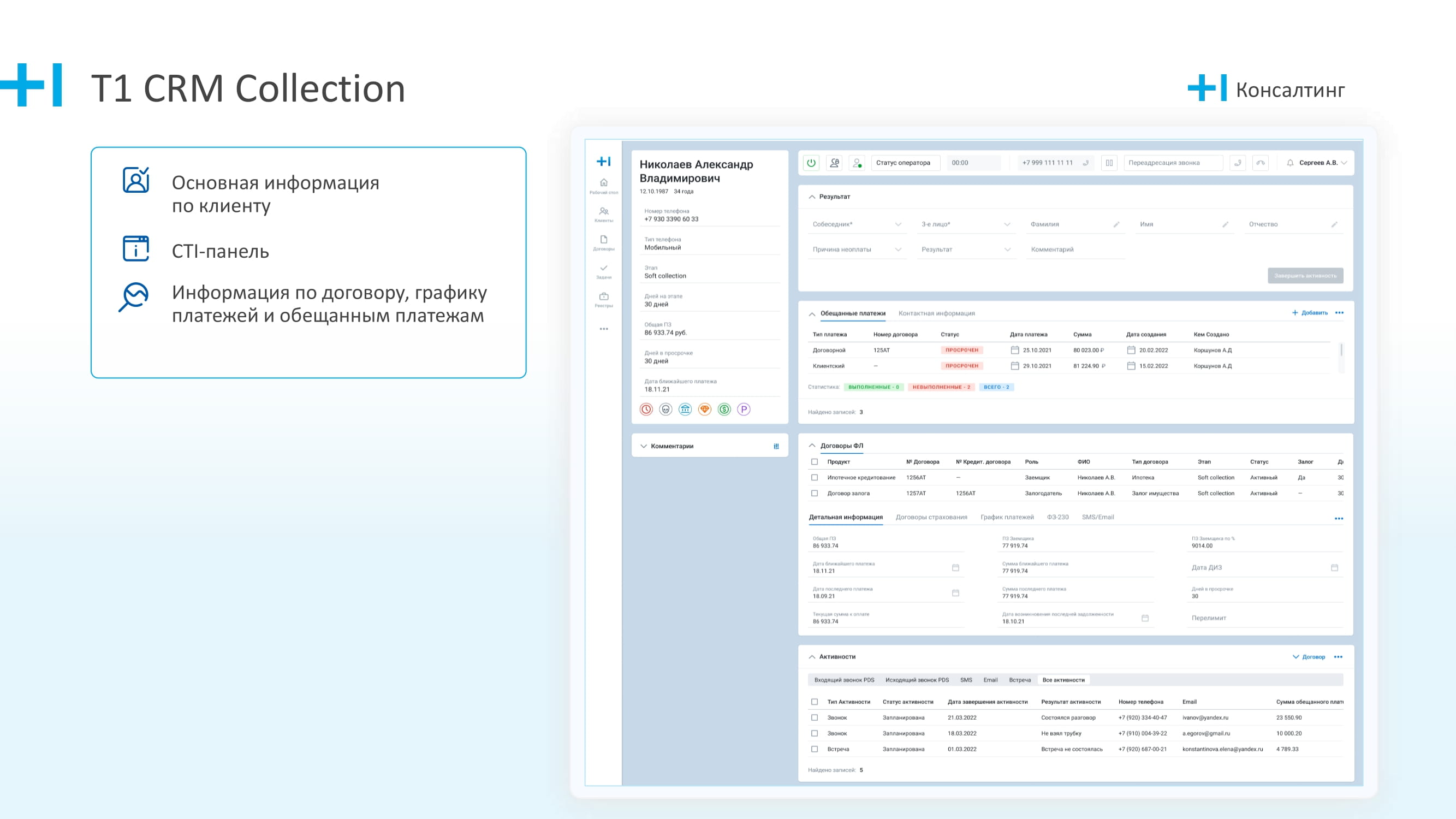The height and width of the screenshot is (819, 1456).
Task: Click the Обещанные платежи table scrollbar
Action: point(1341,350)
